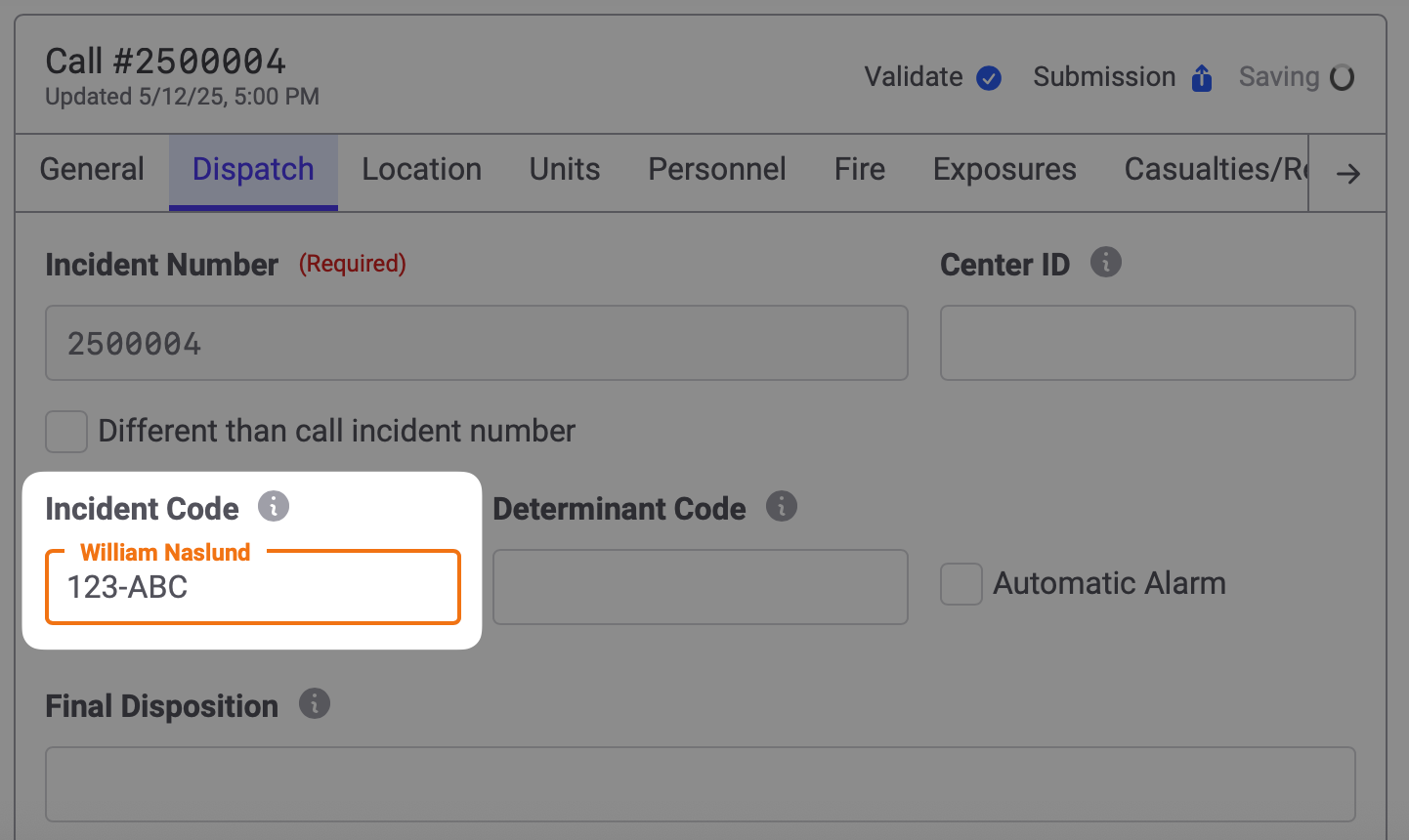
Task: Switch to the General tab
Action: pos(92,170)
